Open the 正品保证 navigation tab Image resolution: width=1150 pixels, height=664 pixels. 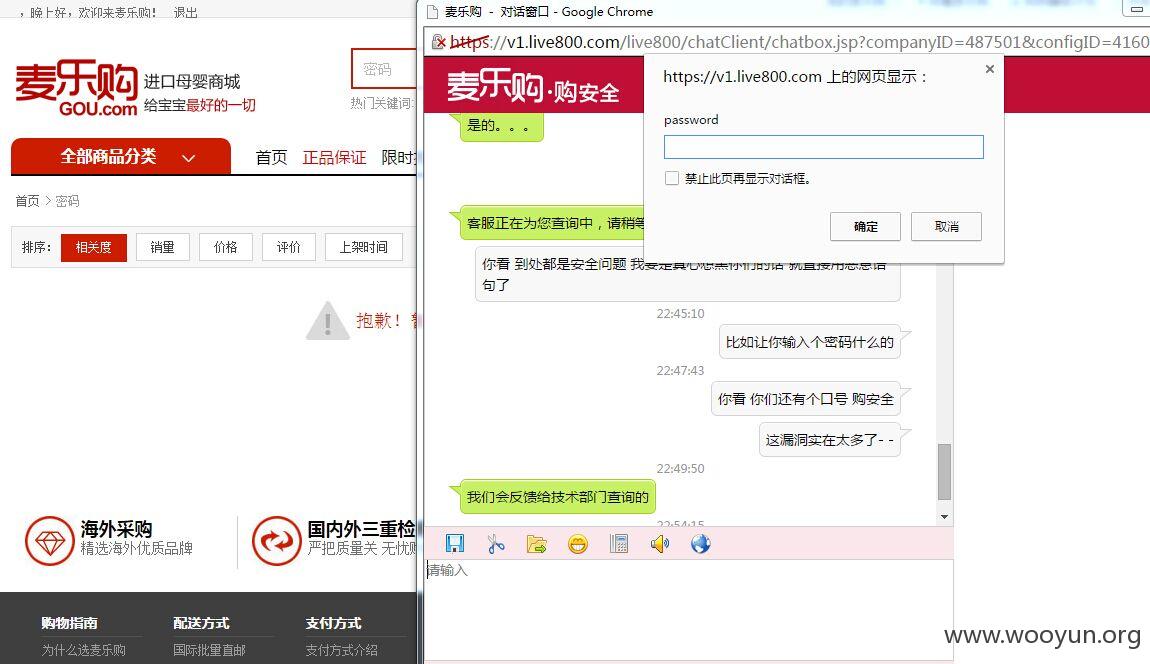tap(334, 158)
